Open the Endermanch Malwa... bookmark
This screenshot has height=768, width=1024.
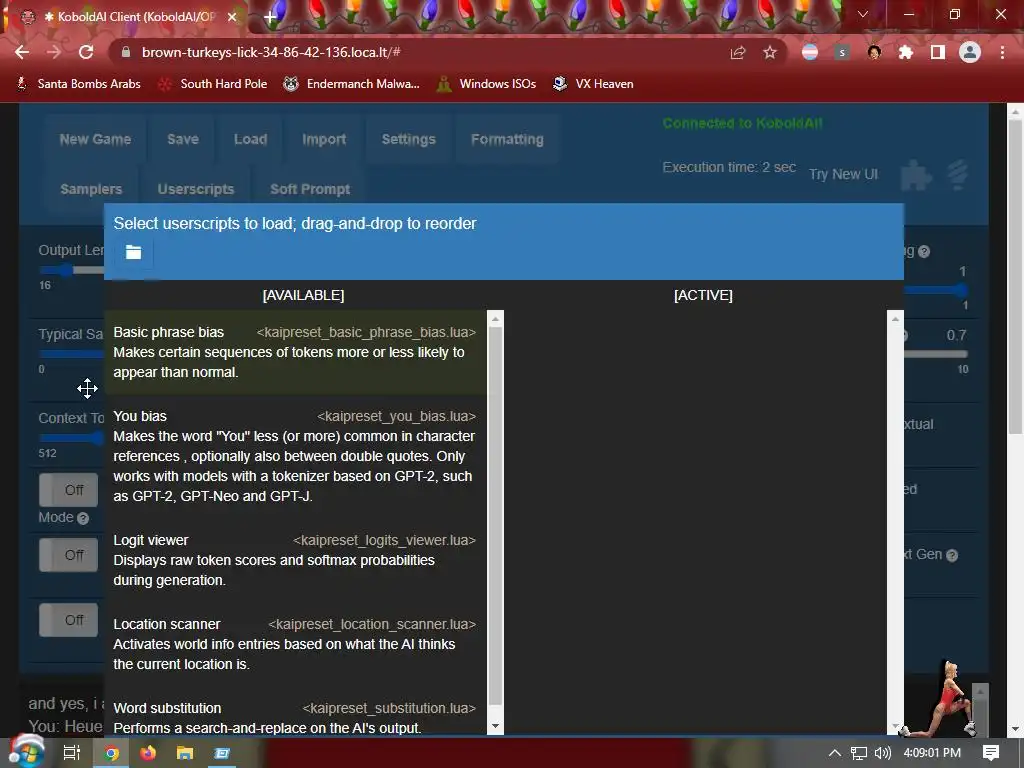(x=351, y=84)
